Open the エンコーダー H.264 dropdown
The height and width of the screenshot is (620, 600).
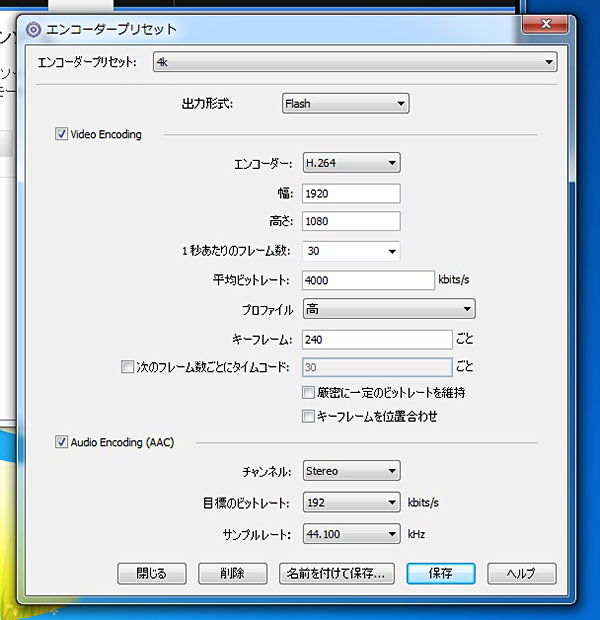351,163
